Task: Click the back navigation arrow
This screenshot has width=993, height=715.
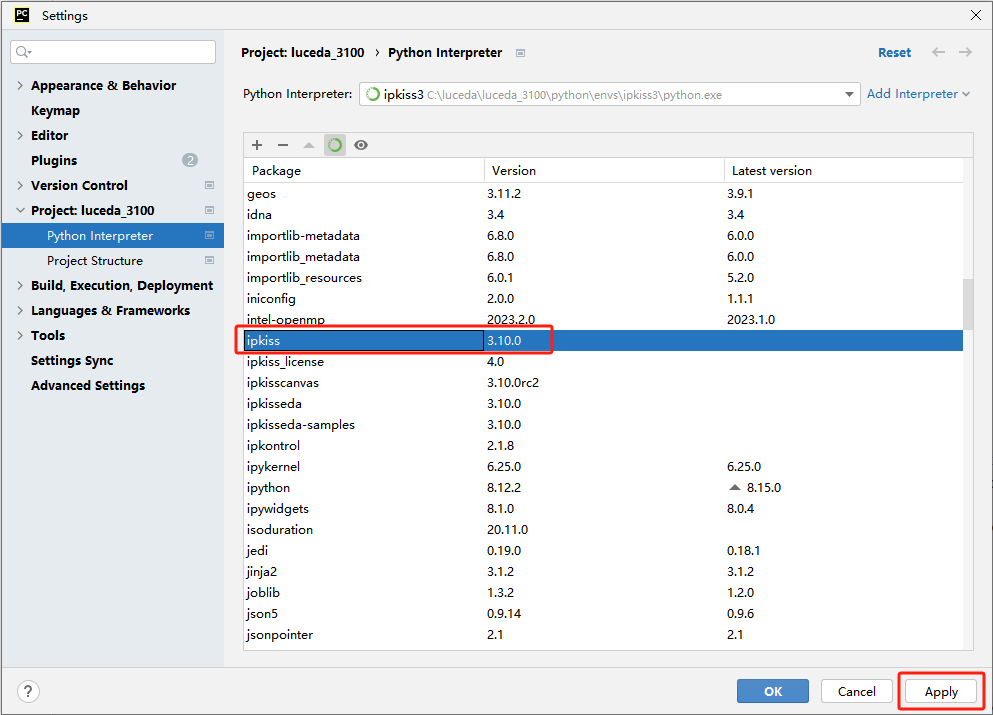Action: point(939,52)
